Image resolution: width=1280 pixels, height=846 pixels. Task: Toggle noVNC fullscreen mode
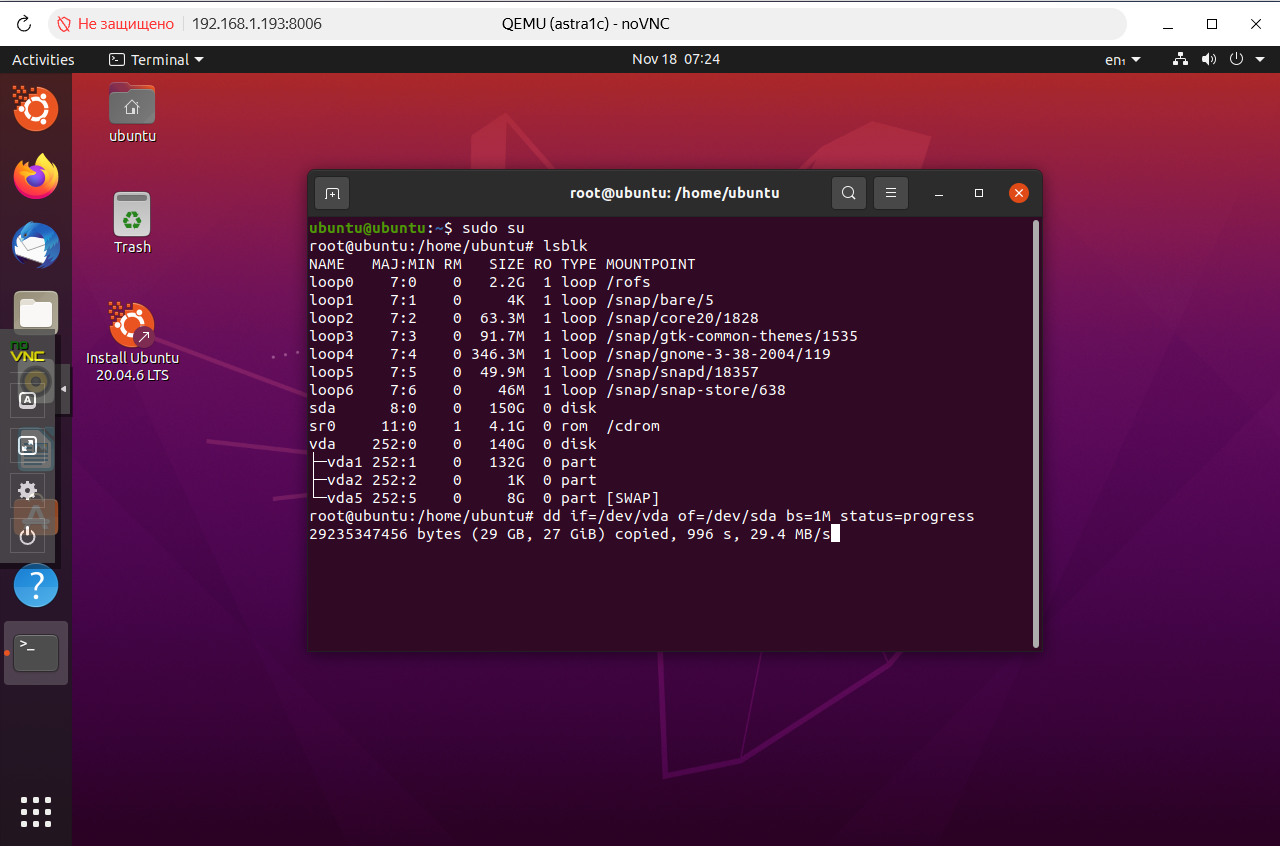[28, 446]
